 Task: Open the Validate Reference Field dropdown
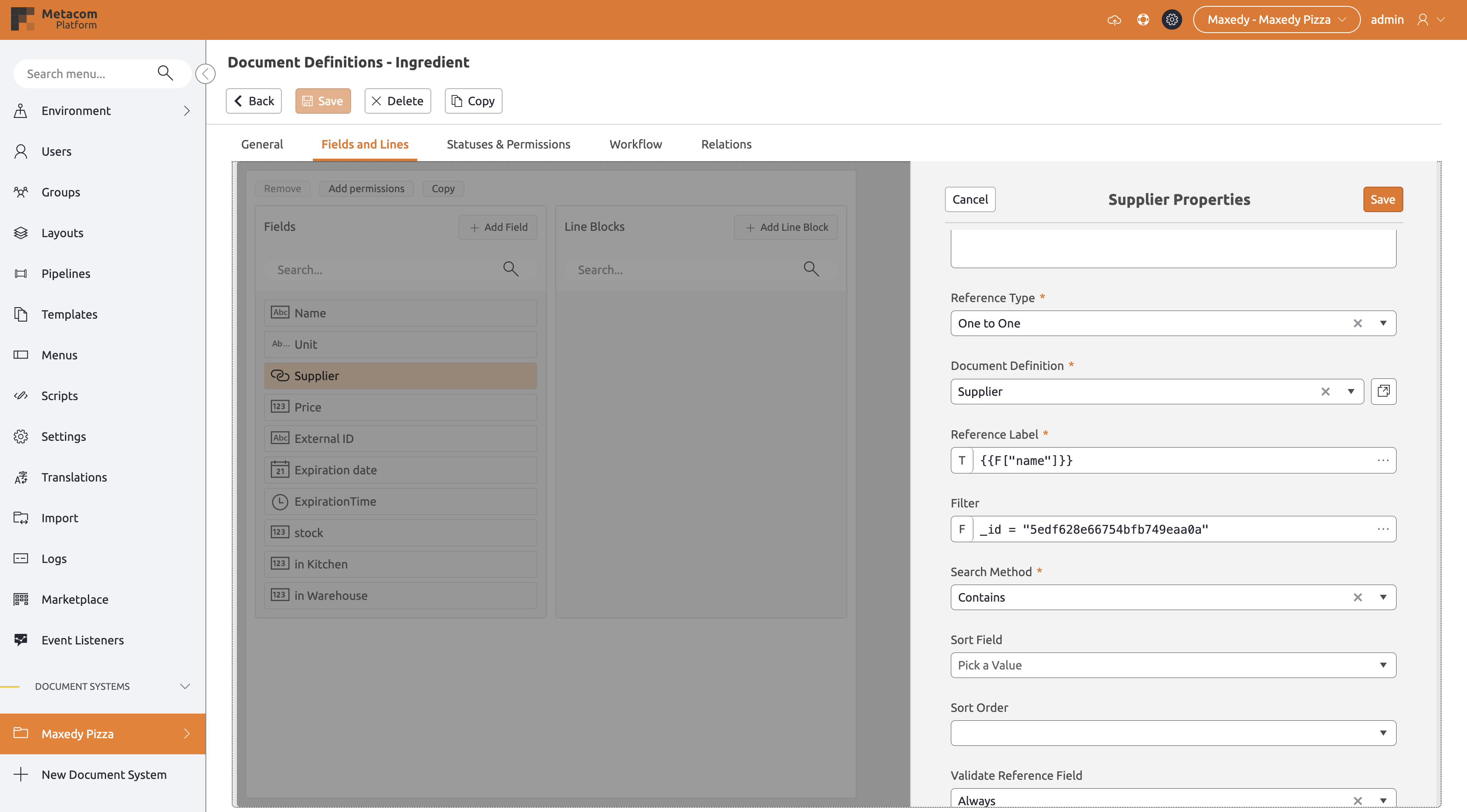coord(1173,799)
